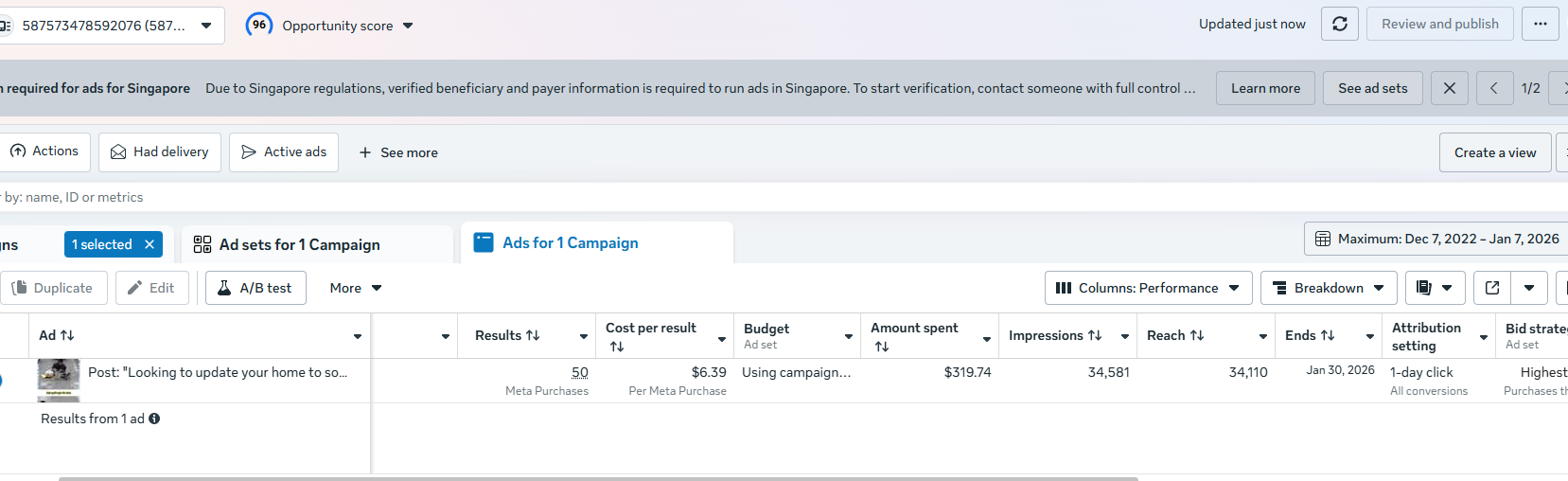Switch to Ad sets for 1 Campaign tab
The width and height of the screenshot is (1568, 481).
click(x=300, y=244)
